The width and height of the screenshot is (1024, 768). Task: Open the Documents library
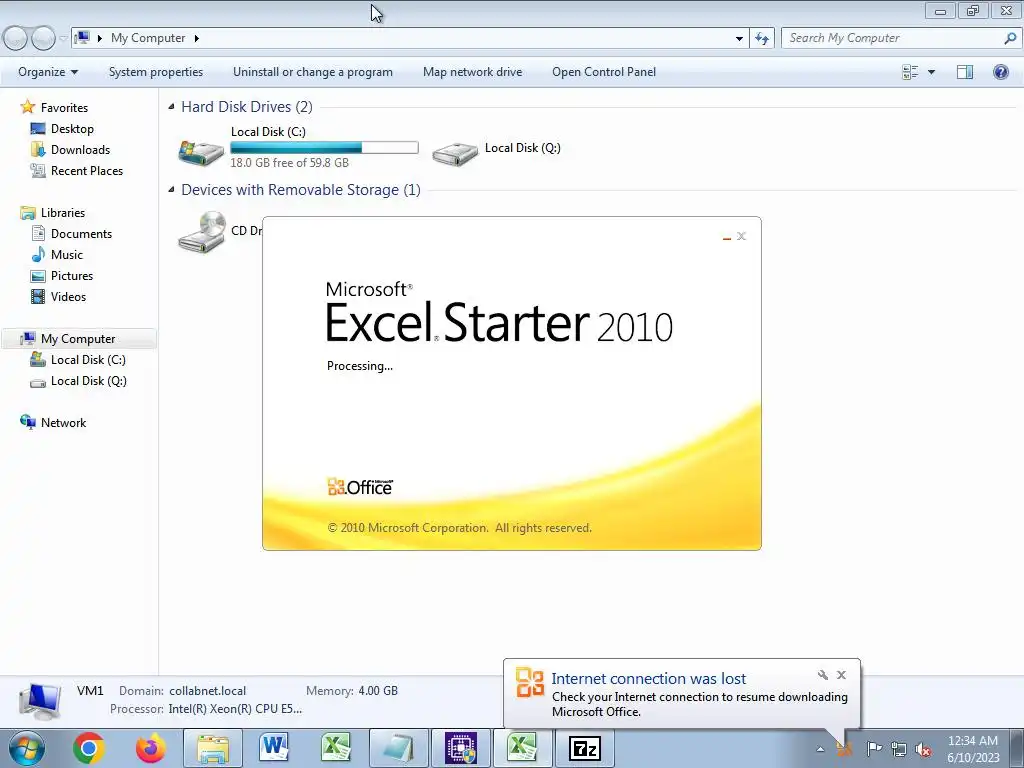[81, 234]
